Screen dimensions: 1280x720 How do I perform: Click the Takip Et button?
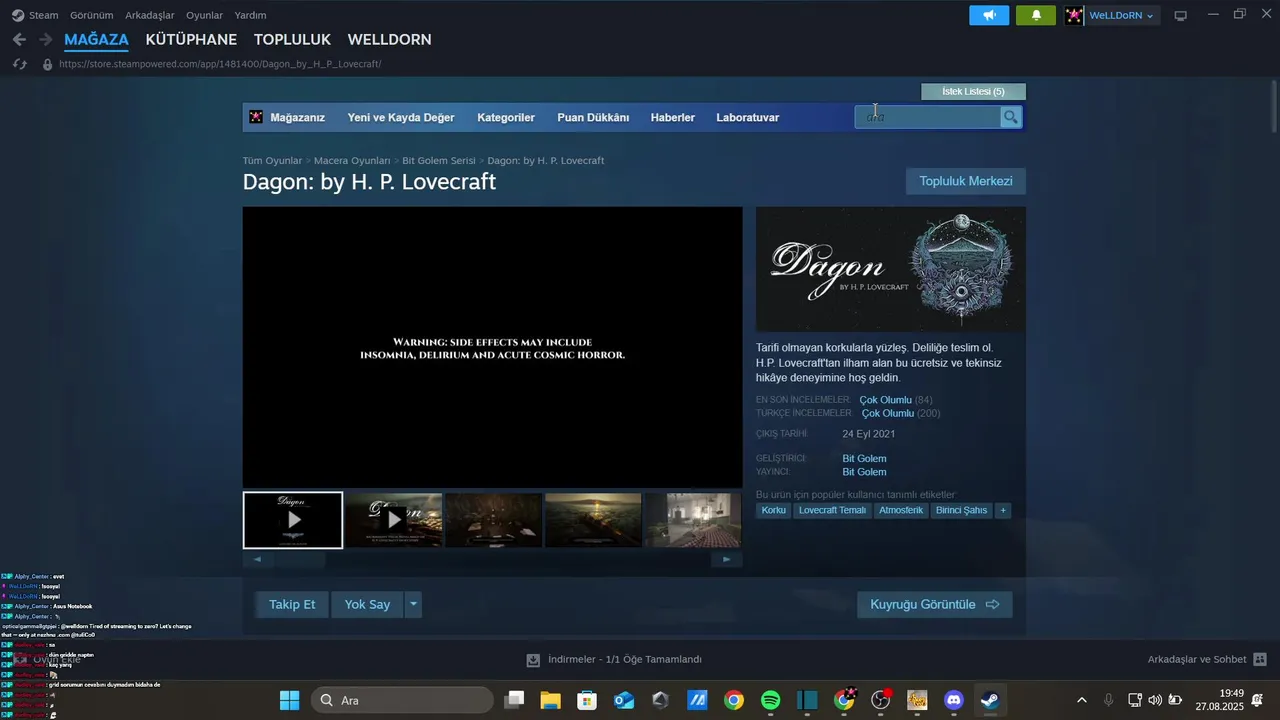(292, 605)
